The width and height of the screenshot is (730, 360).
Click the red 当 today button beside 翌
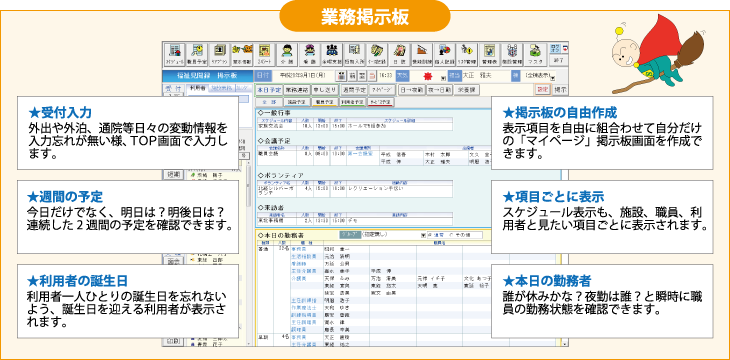[x=372, y=75]
